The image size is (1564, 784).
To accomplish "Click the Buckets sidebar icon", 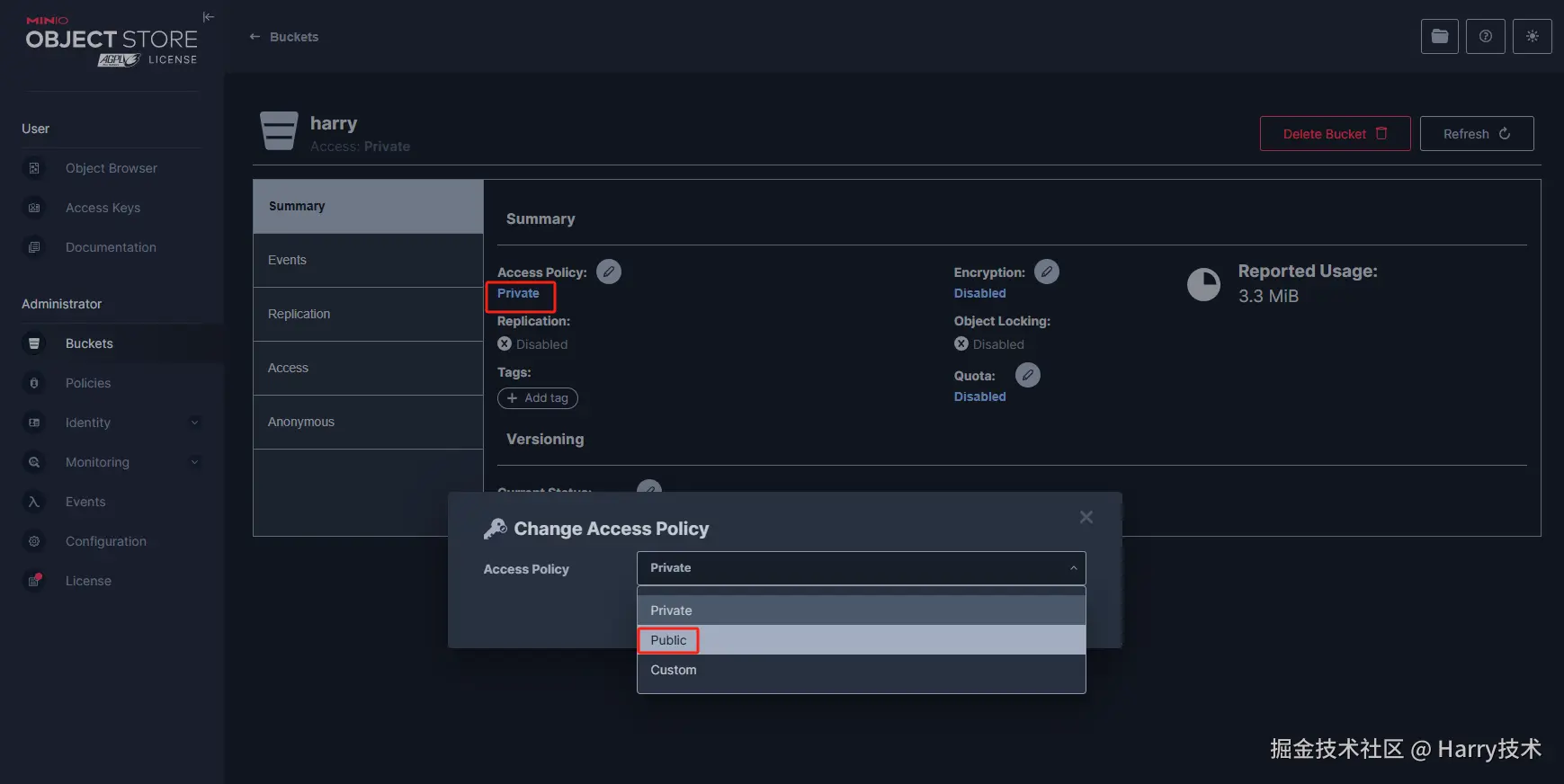I will pos(34,343).
